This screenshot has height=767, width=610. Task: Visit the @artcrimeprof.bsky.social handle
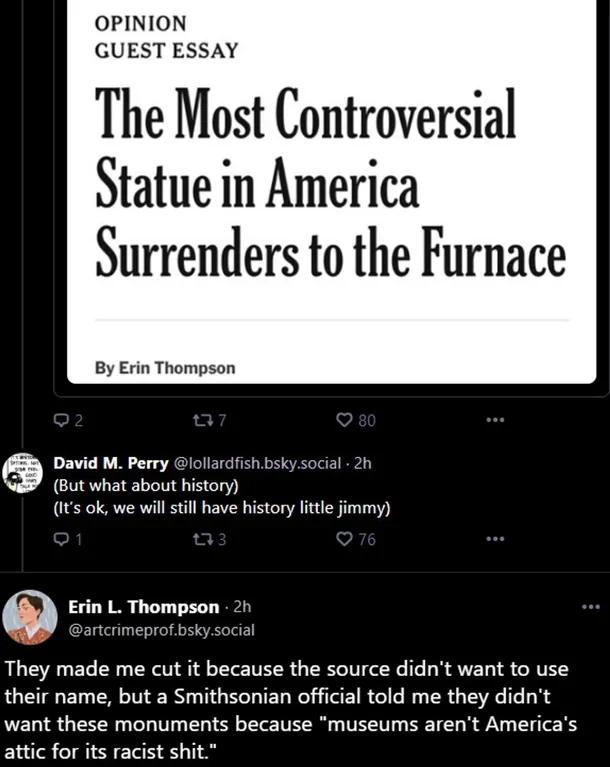(161, 630)
